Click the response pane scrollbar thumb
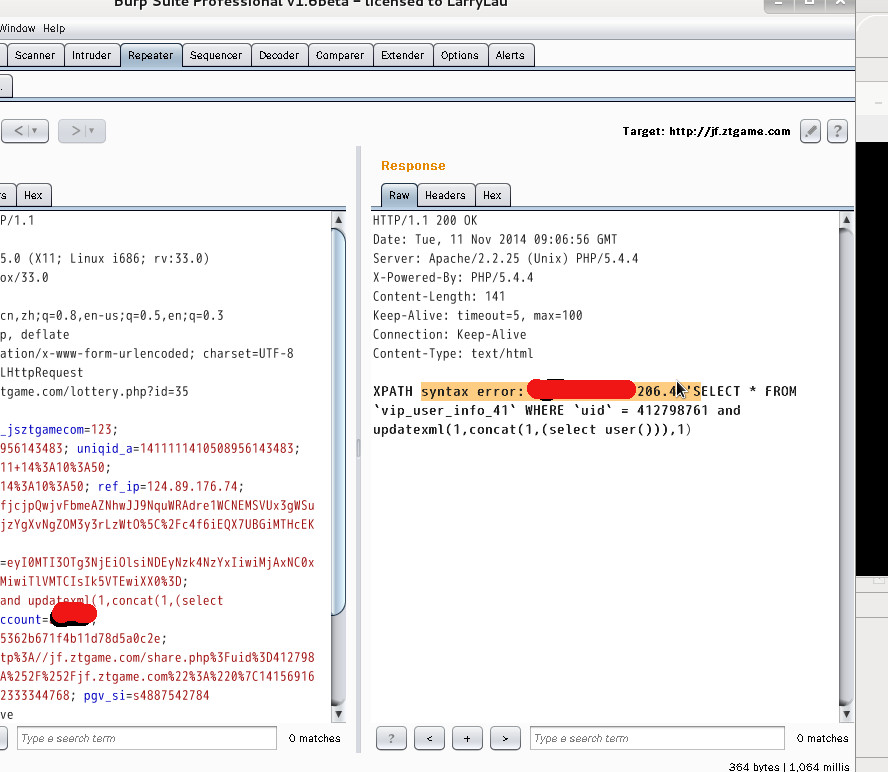888x772 pixels. point(846,467)
